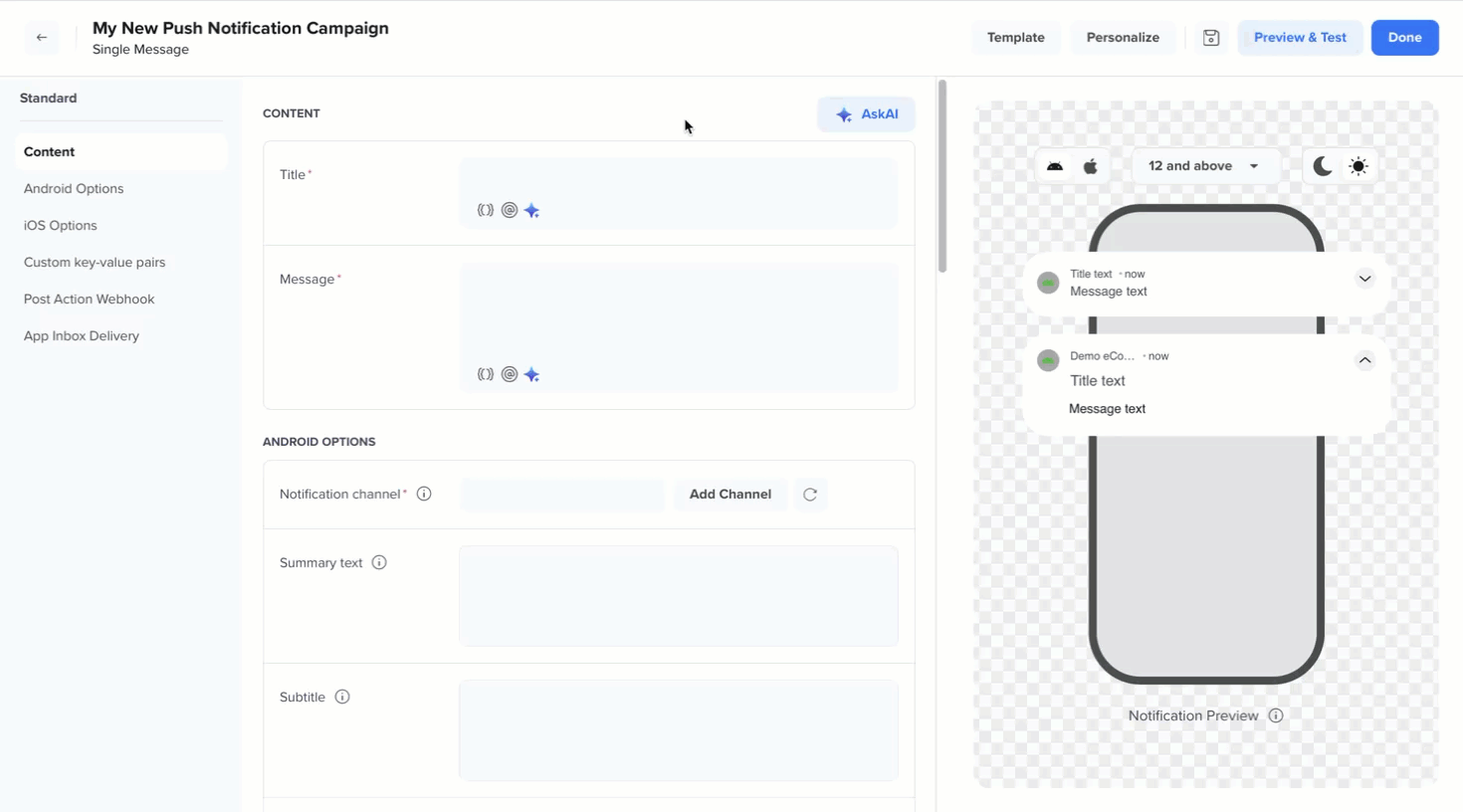Viewport: 1463px width, 812px height.
Task: Click the target icon under Message field
Action: tap(510, 374)
